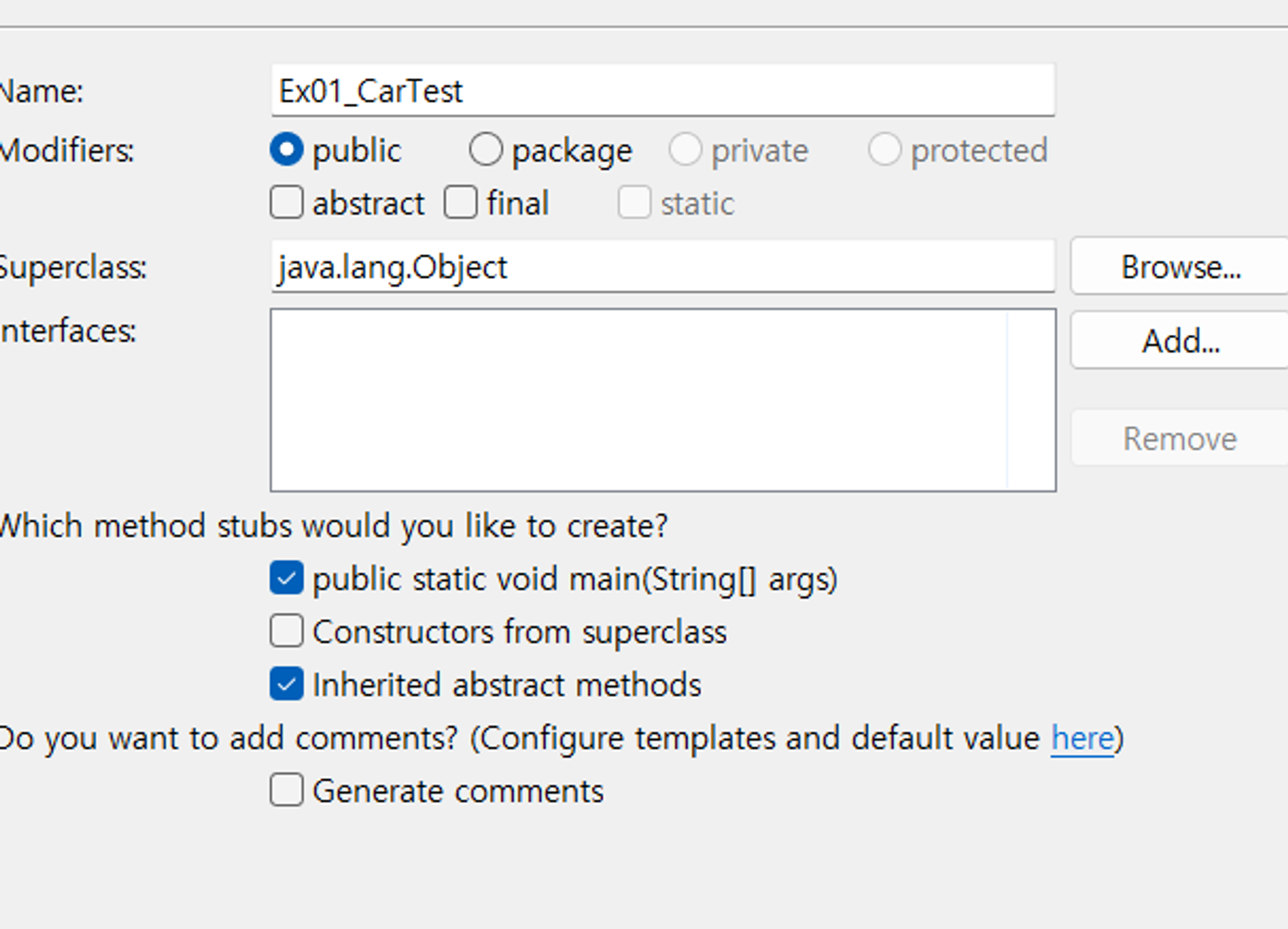Enable the abstract modifier checkbox
Image resolution: width=1288 pixels, height=929 pixels.
click(x=287, y=202)
